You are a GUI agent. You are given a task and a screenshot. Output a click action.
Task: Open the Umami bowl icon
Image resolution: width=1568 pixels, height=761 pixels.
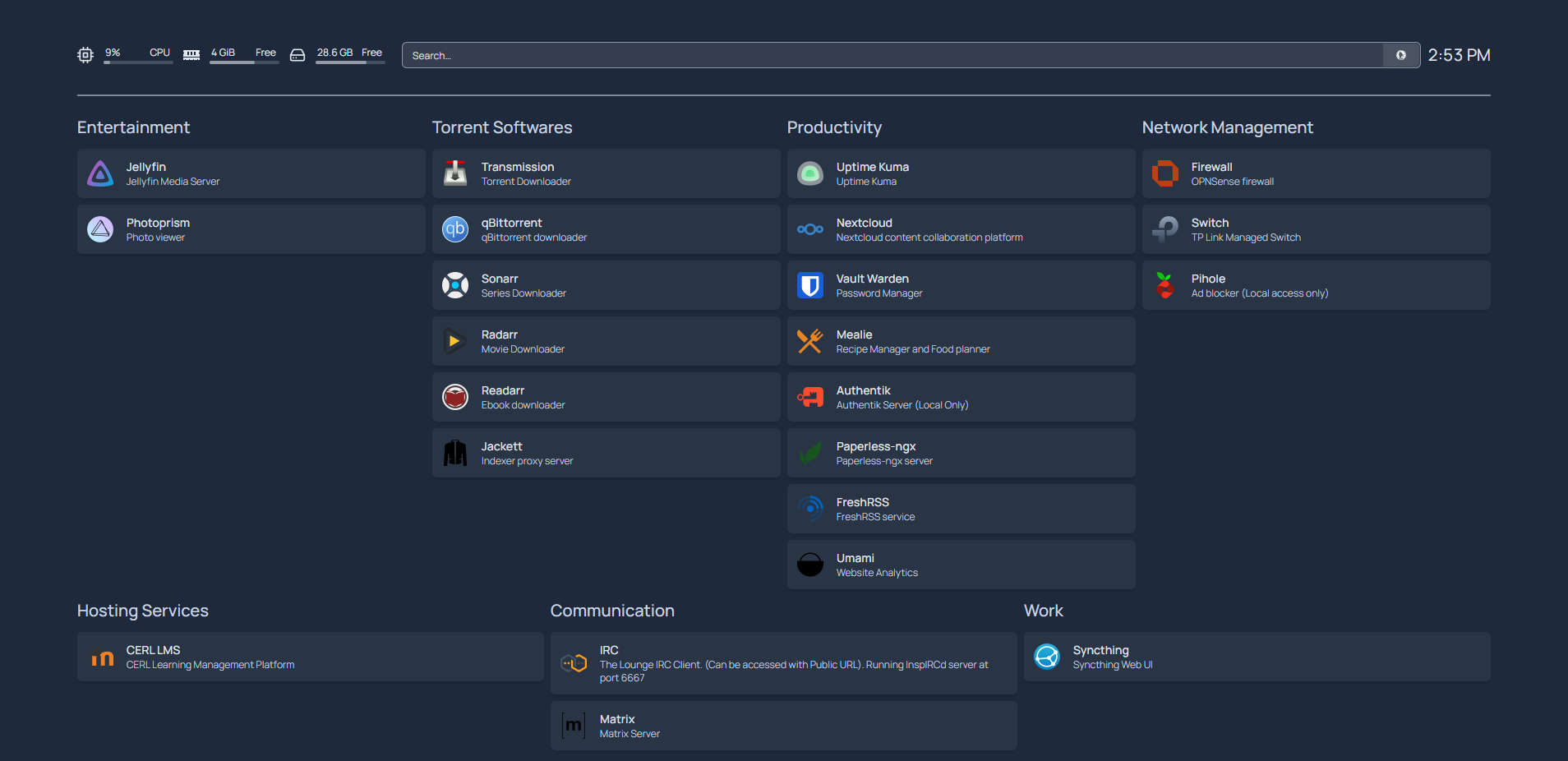(810, 565)
